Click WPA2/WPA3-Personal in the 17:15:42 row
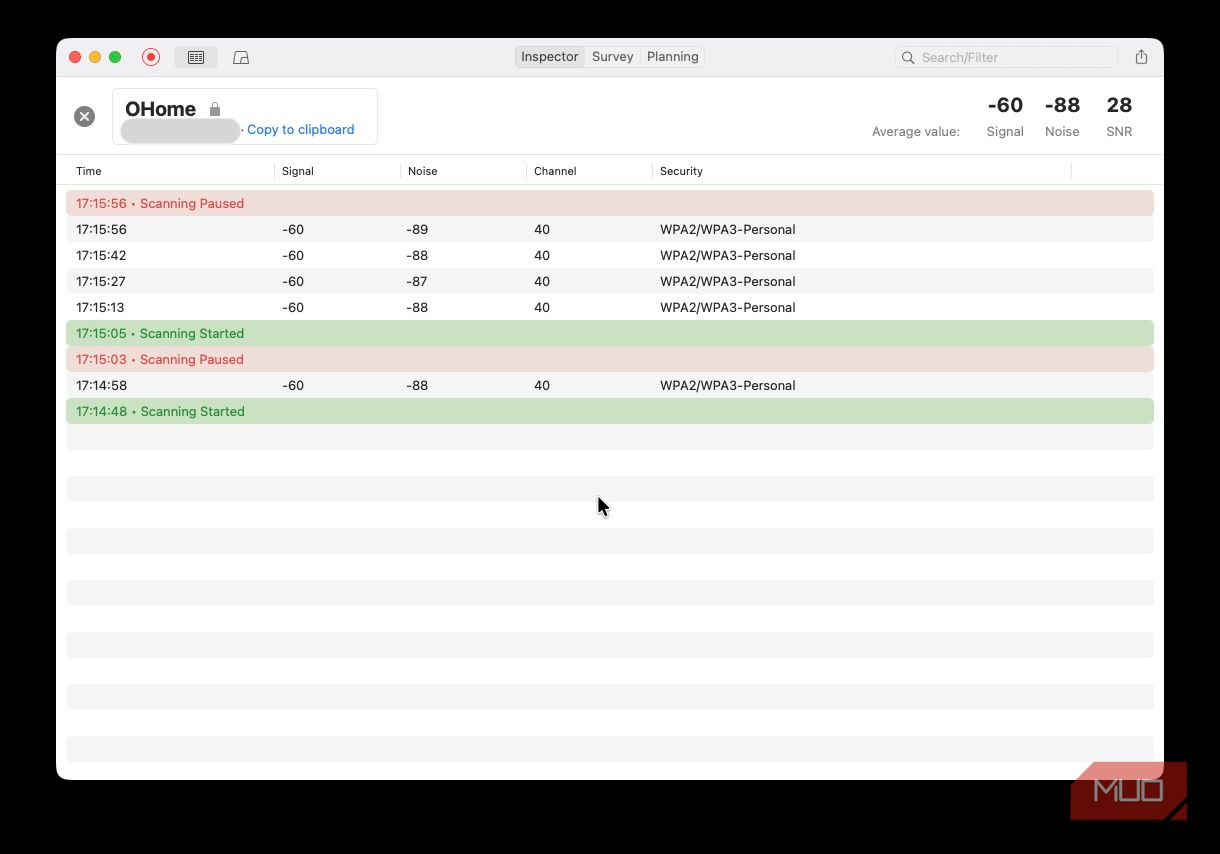This screenshot has width=1220, height=854. 727,255
